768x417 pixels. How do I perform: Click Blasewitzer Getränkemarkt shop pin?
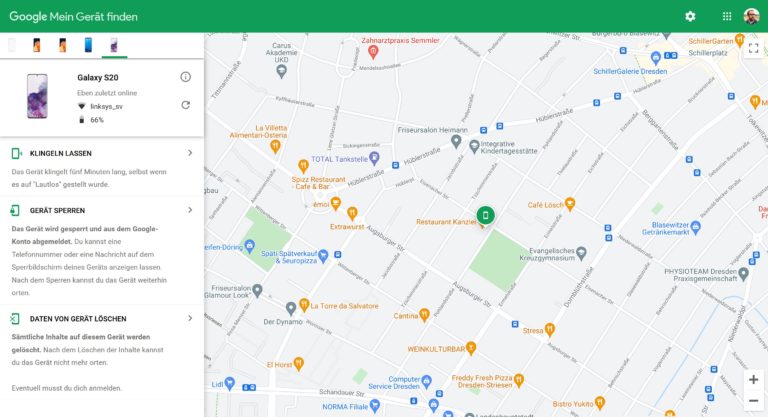pyautogui.click(x=696, y=227)
